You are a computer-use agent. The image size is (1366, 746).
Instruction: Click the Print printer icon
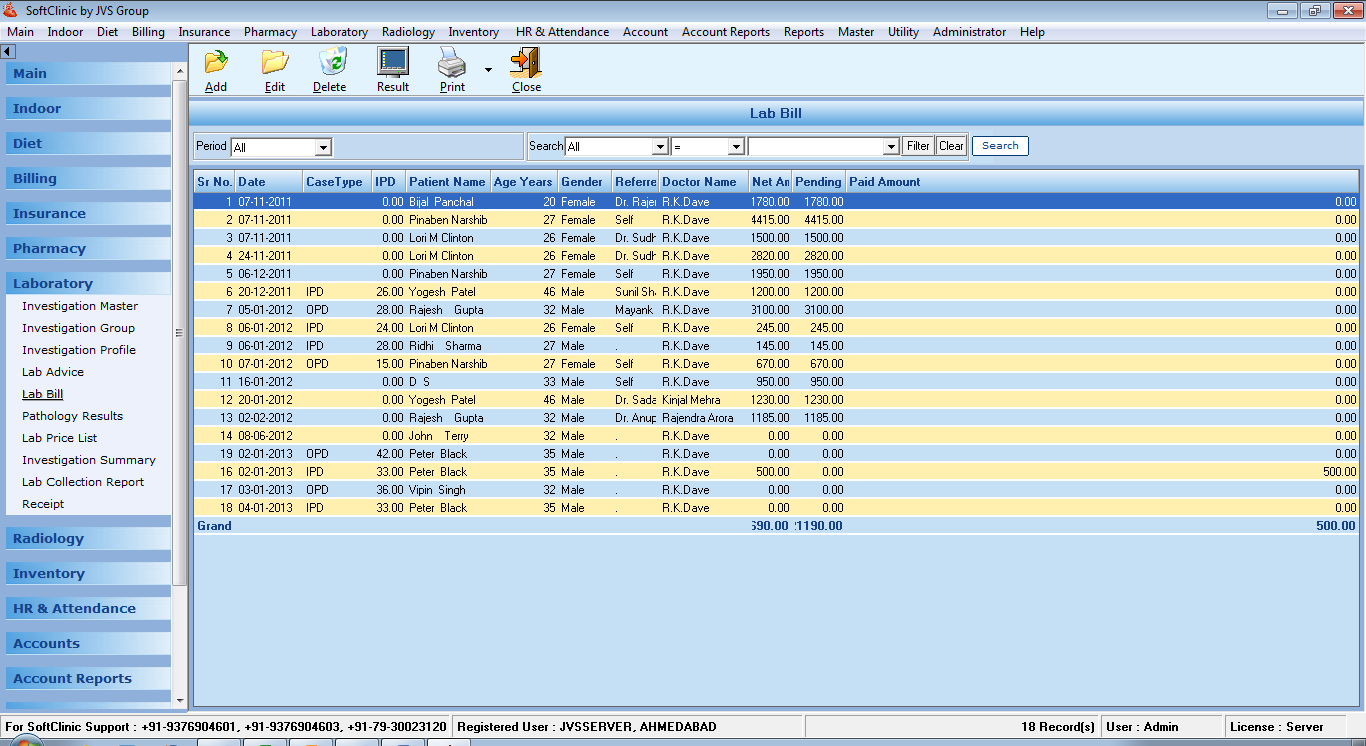(452, 63)
